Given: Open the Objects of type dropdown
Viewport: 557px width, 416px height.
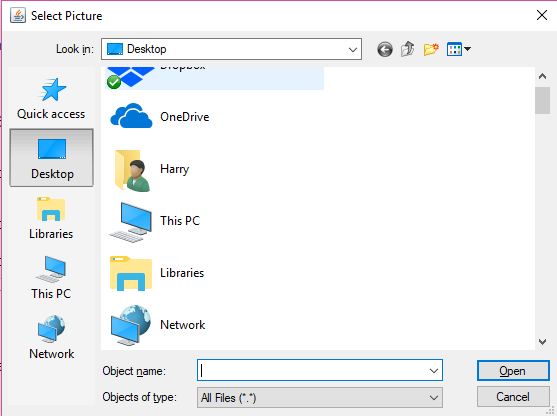Looking at the screenshot, I should (320, 397).
